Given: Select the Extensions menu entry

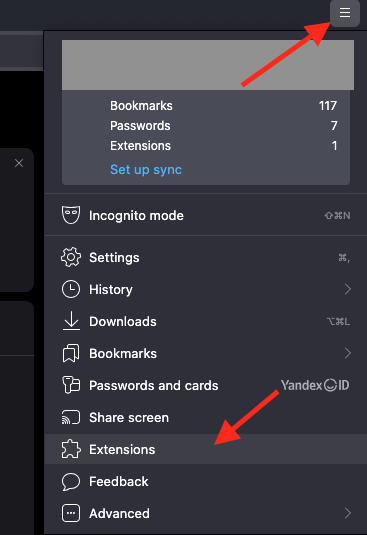Looking at the screenshot, I should 206,449.
